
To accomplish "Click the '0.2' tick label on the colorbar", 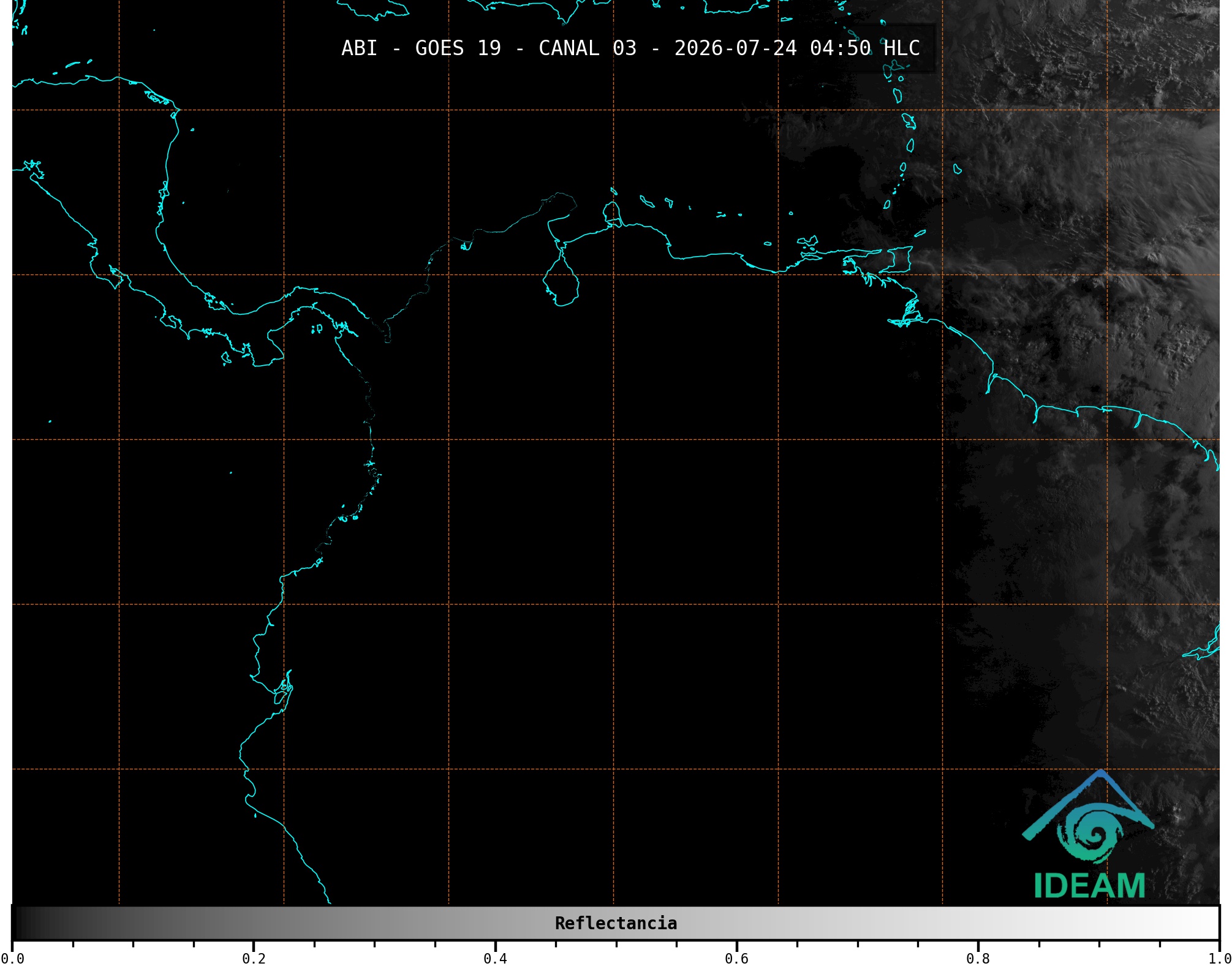I will [x=254, y=959].
